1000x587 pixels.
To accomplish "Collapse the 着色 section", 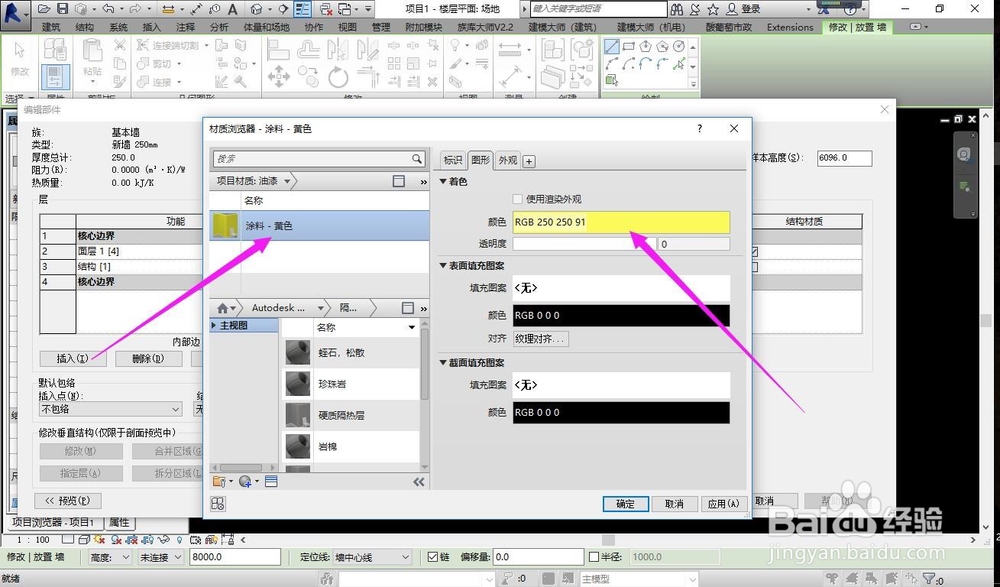I will 444,181.
